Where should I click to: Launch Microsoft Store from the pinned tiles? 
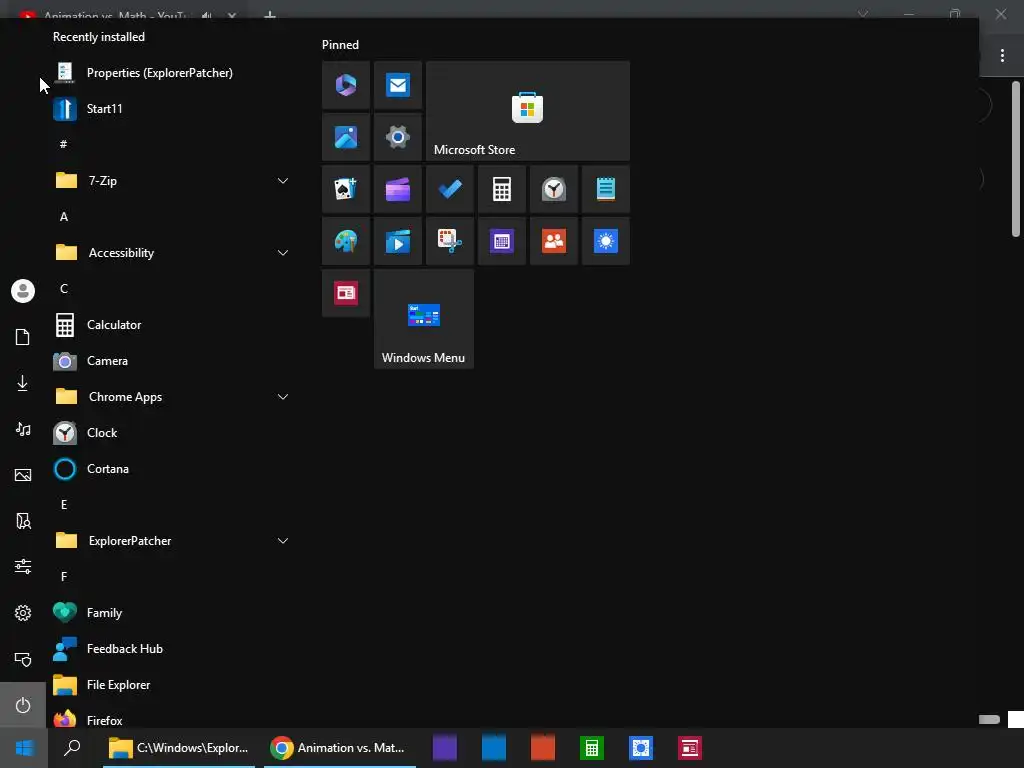point(528,111)
